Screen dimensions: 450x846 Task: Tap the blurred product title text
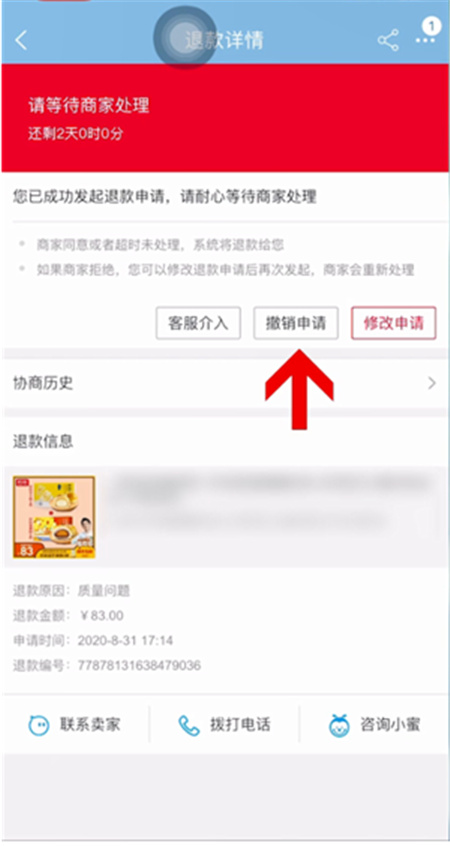pos(272,501)
